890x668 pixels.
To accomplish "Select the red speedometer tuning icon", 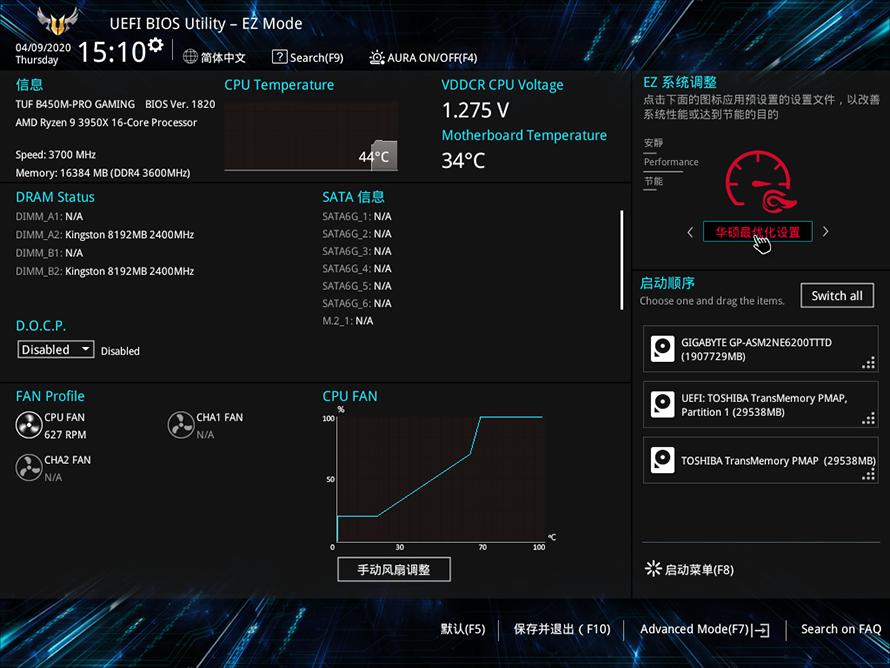I will click(758, 180).
